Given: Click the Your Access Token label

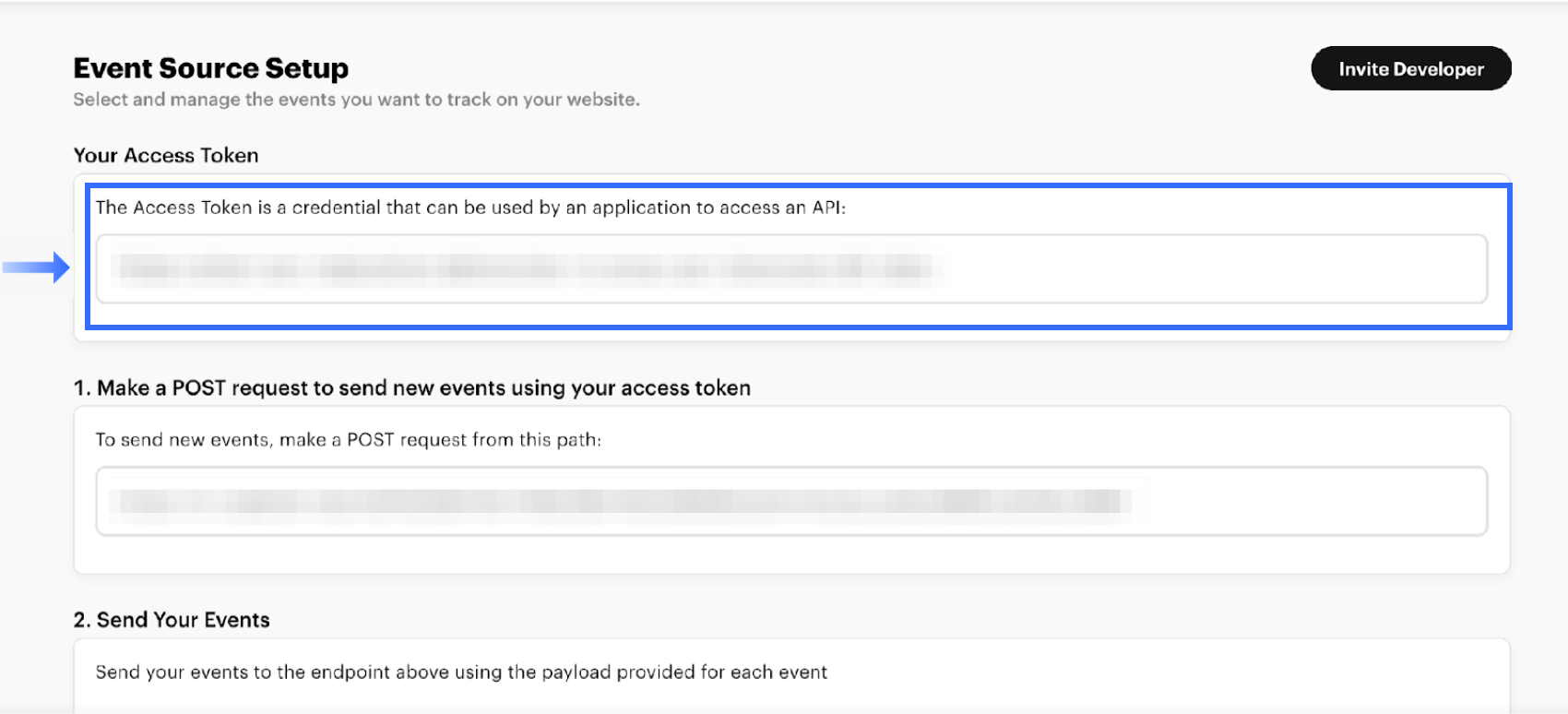Looking at the screenshot, I should click(166, 155).
